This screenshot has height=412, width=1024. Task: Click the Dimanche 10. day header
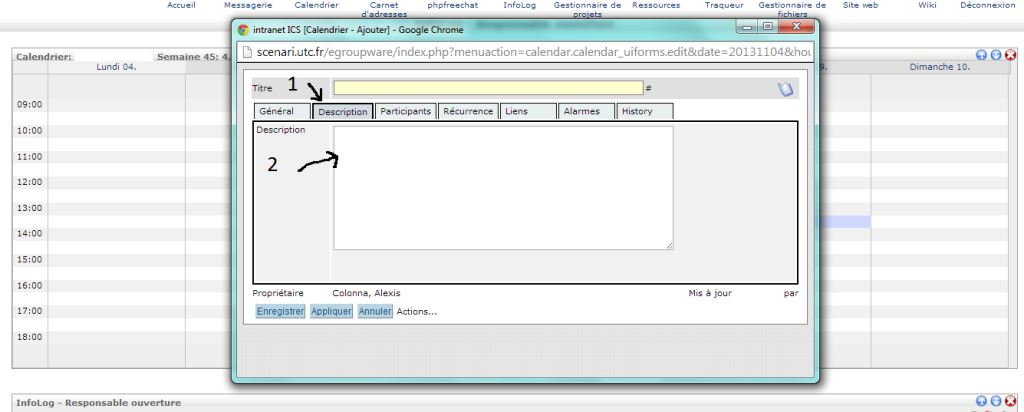coord(940,67)
